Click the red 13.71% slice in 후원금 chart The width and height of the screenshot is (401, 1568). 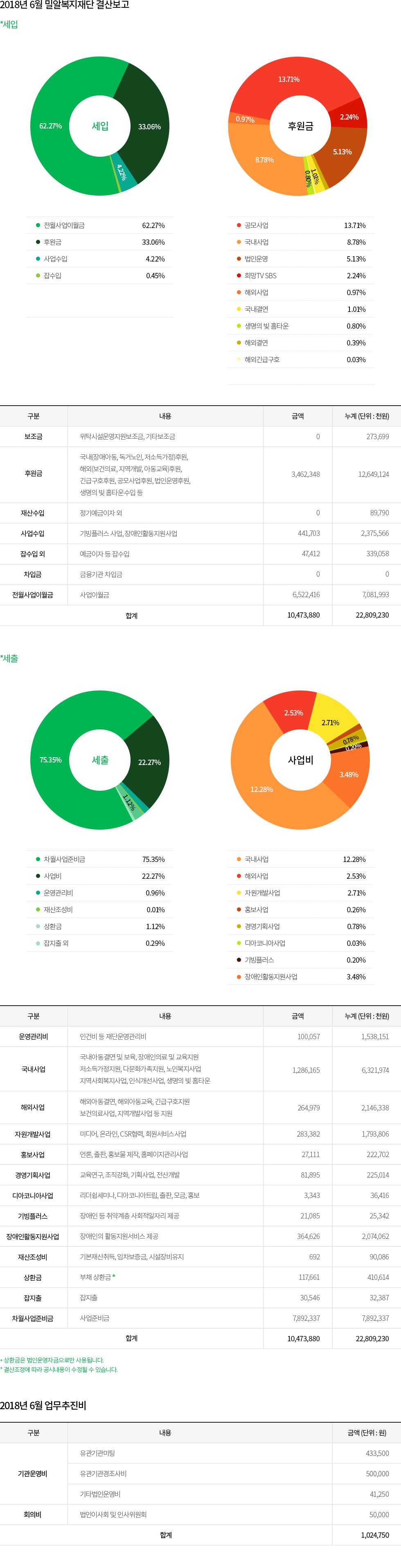tap(288, 80)
